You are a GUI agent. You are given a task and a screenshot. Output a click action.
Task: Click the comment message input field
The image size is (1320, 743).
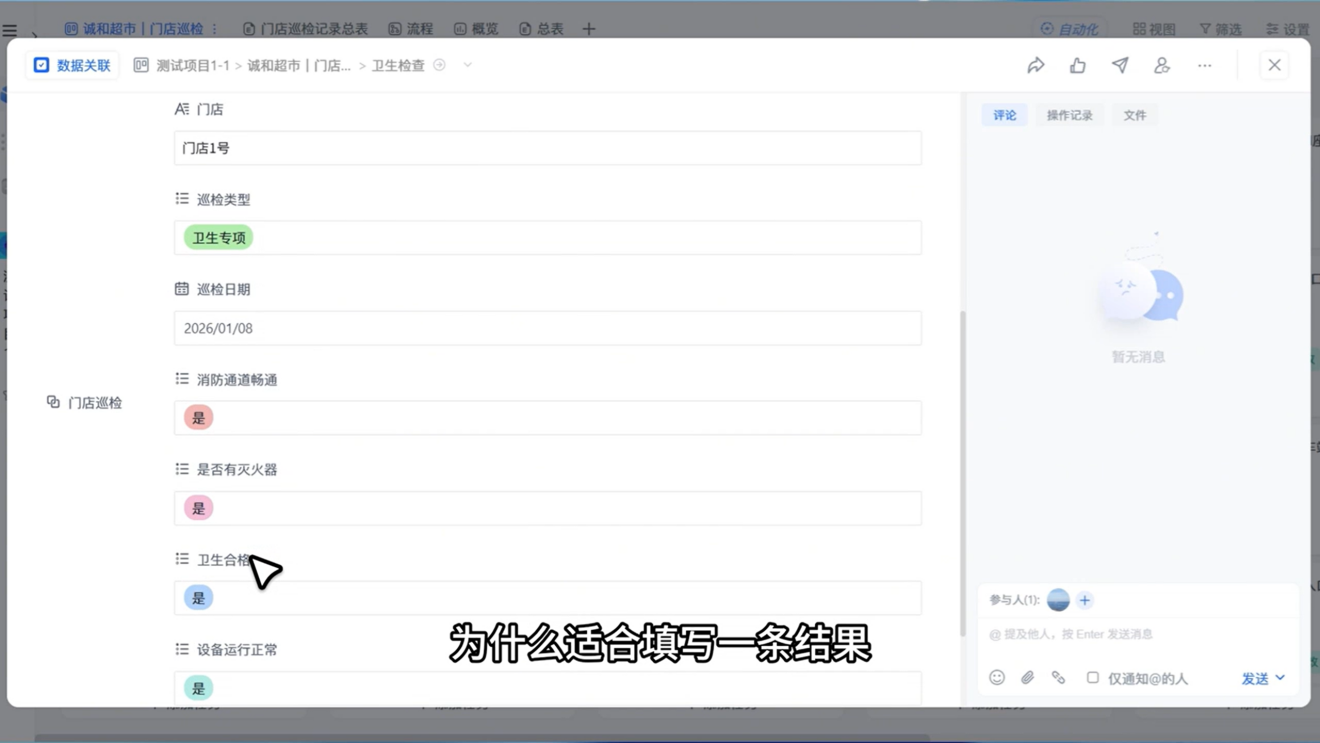click(1138, 634)
